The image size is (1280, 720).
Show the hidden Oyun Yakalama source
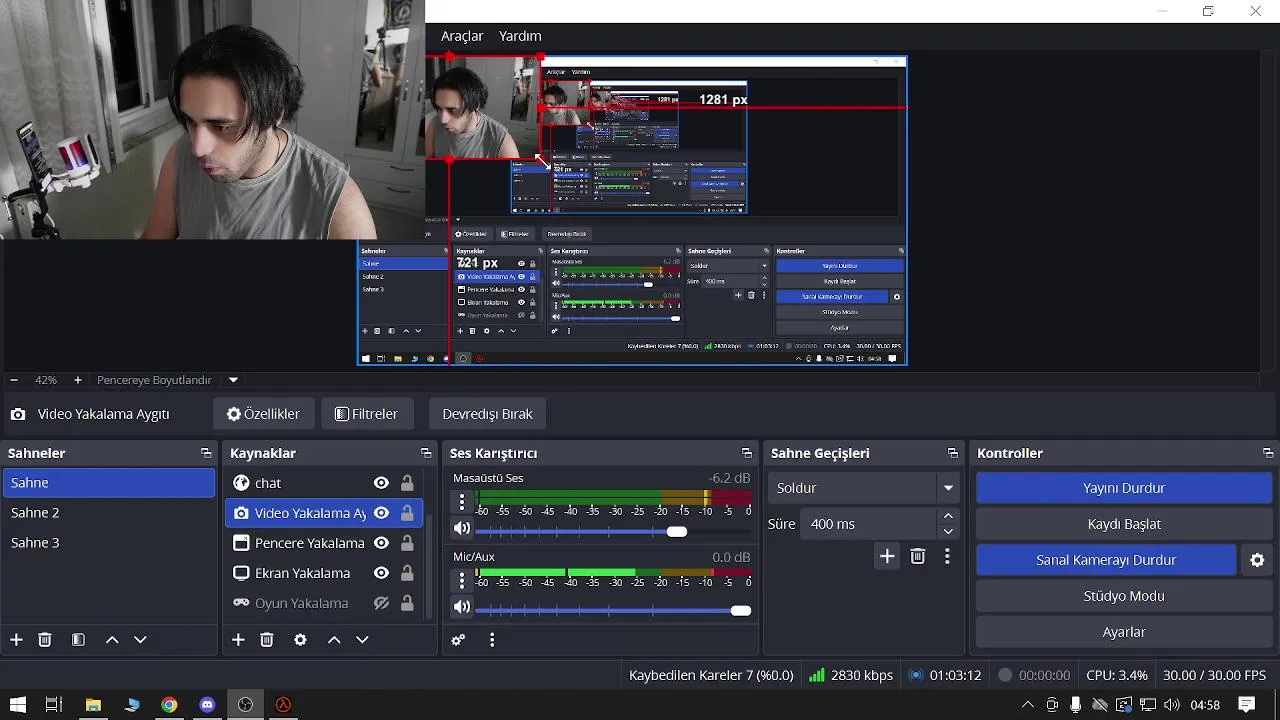click(381, 603)
